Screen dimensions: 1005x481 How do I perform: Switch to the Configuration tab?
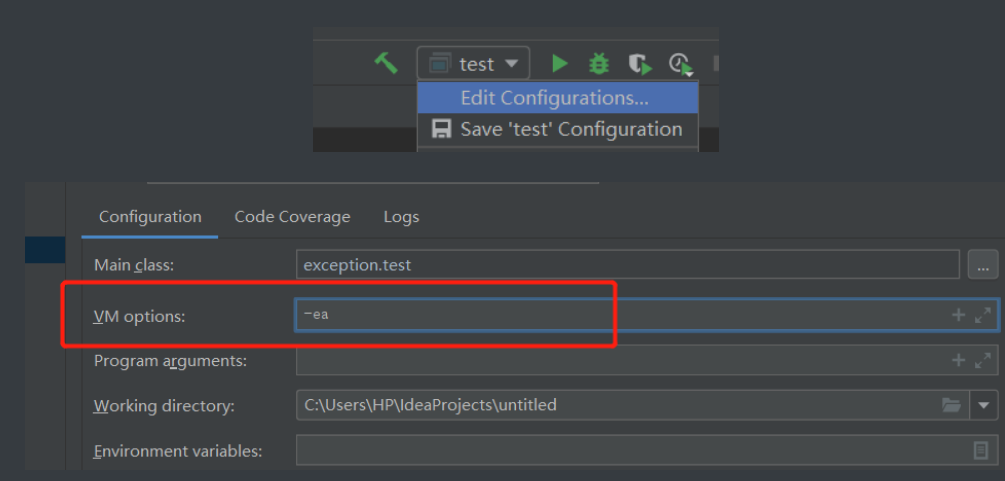point(150,217)
